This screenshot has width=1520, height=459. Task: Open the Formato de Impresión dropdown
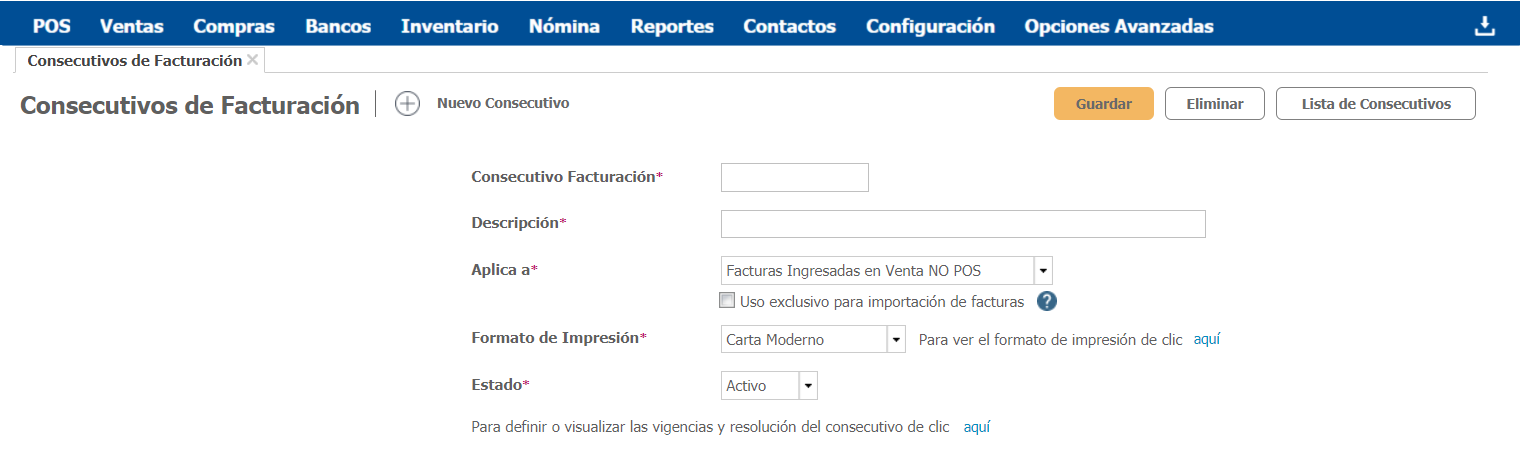tap(896, 340)
